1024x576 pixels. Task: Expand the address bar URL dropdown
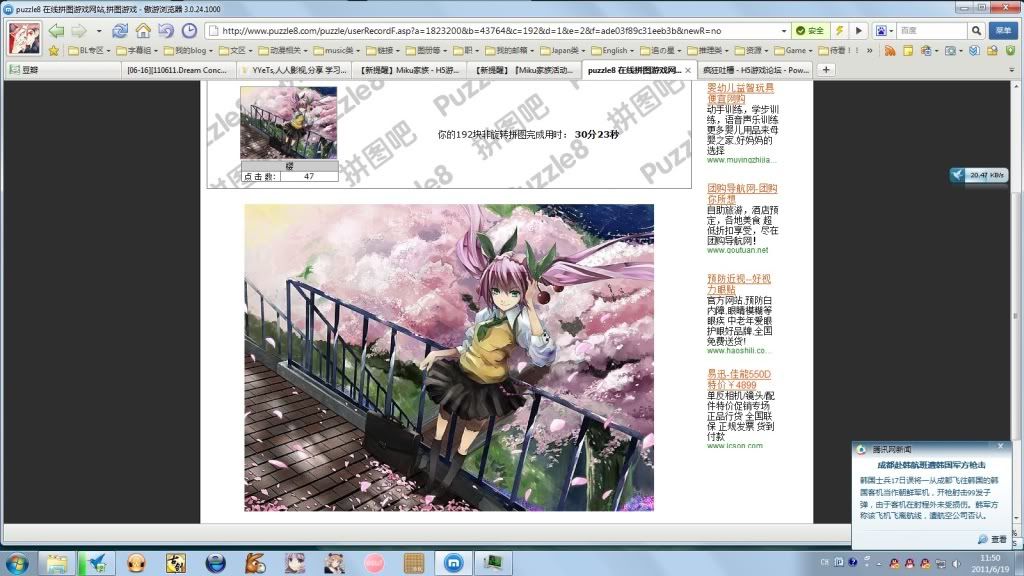[784, 31]
